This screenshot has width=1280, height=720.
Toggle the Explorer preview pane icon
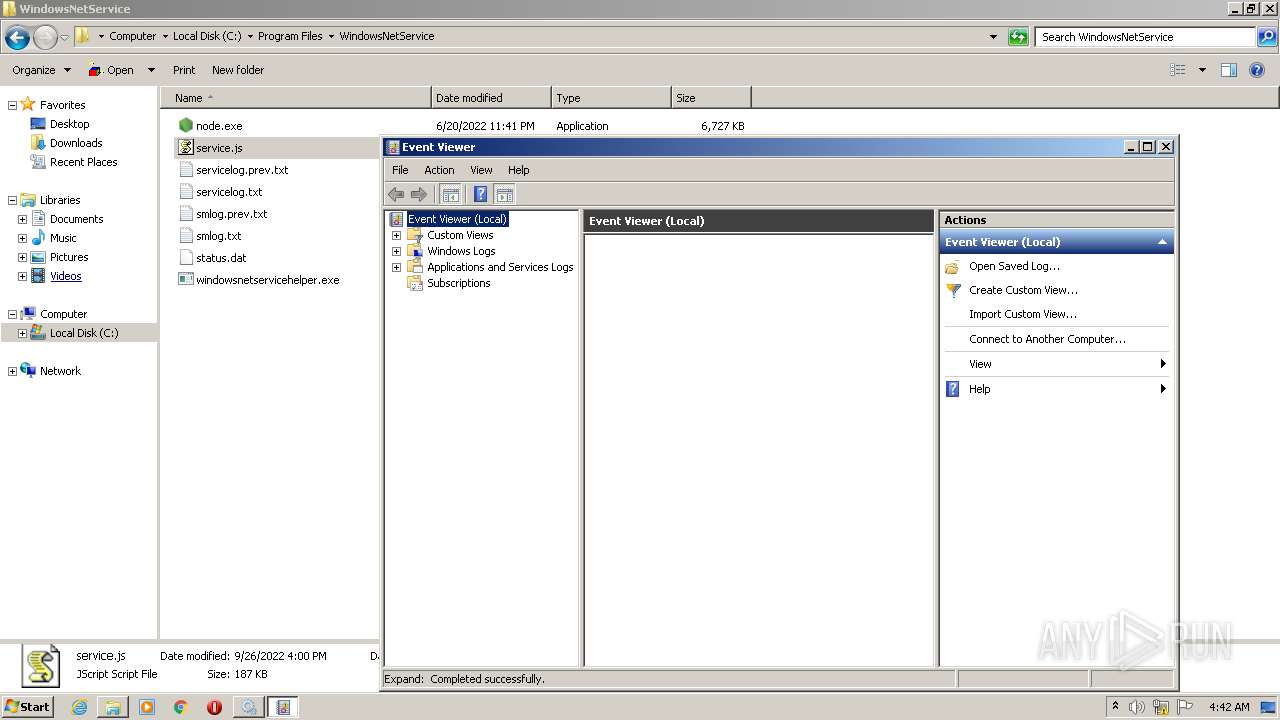pos(1229,70)
